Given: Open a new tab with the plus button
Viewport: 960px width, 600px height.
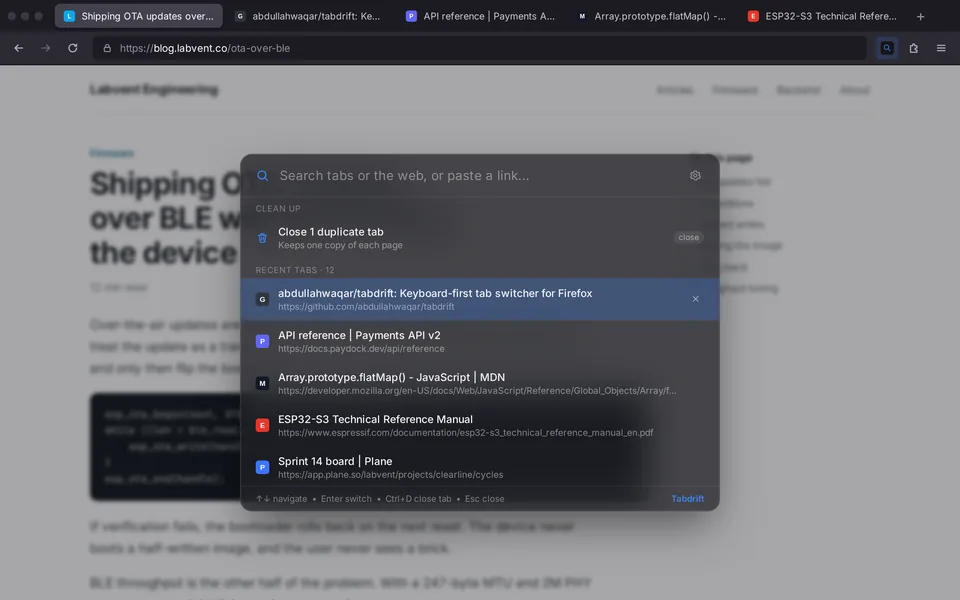Looking at the screenshot, I should (x=920, y=17).
